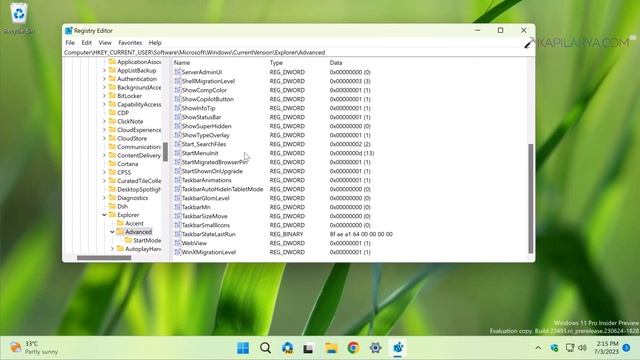Click the StartMode folder icon
640x360 pixels.
tap(128, 240)
